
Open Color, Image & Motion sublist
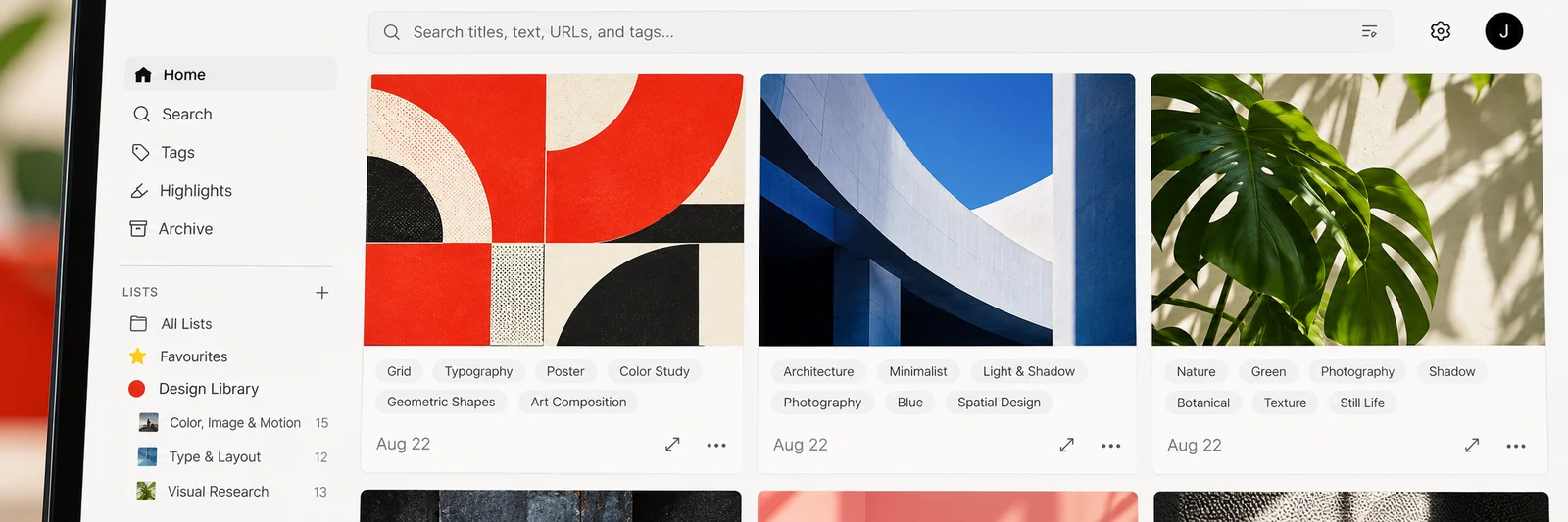pyautogui.click(x=235, y=423)
